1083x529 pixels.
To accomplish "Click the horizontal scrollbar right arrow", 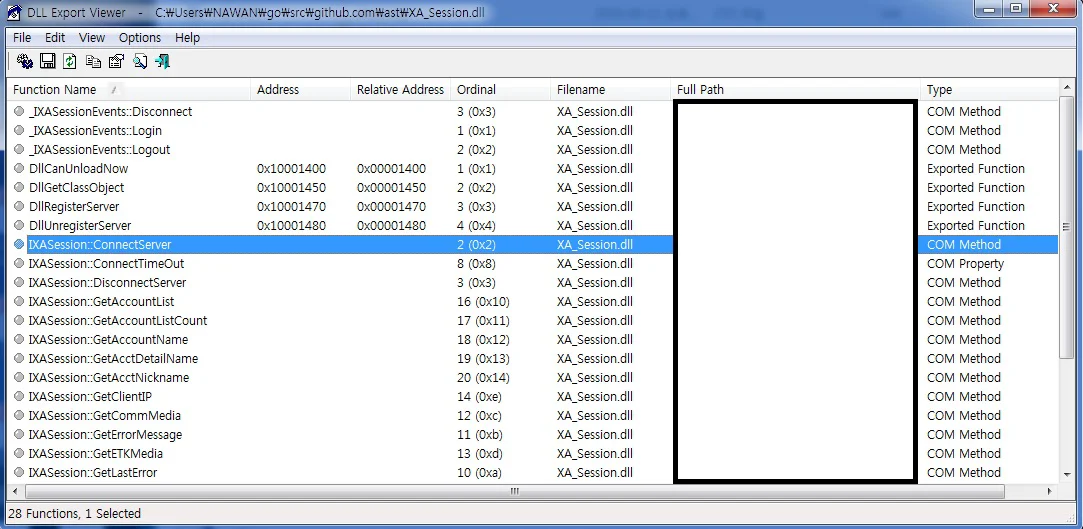I will tap(1050, 491).
